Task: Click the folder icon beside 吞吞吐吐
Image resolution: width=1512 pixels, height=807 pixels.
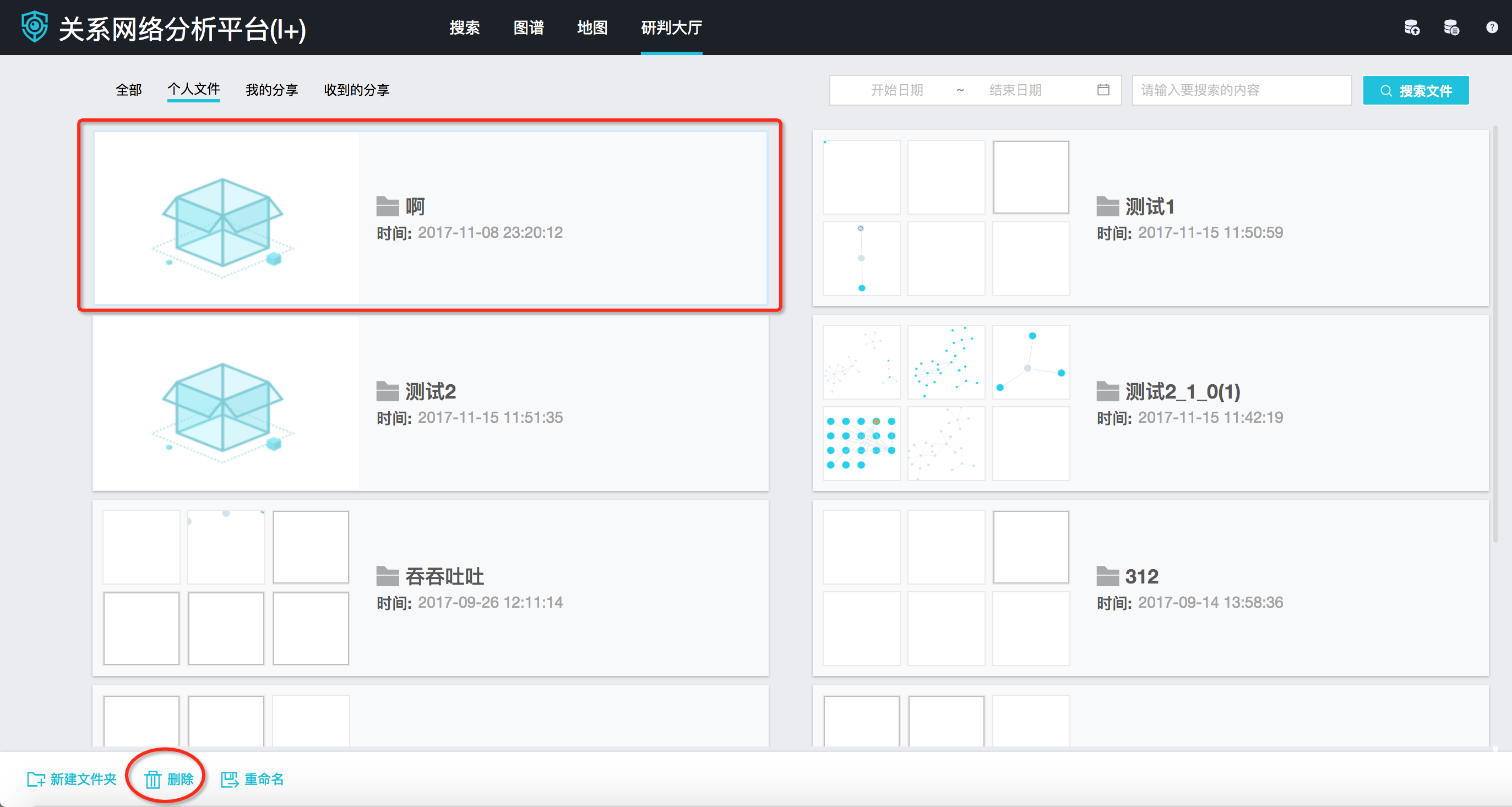Action: pyautogui.click(x=388, y=576)
